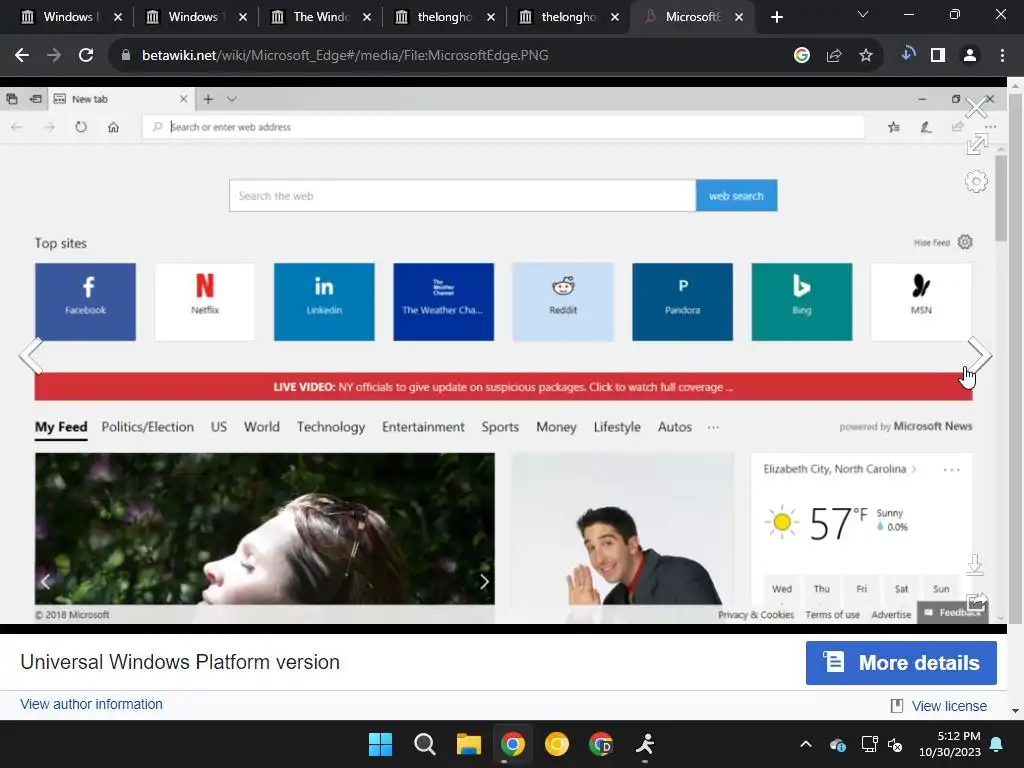Click the Bing top site tile

(802, 302)
